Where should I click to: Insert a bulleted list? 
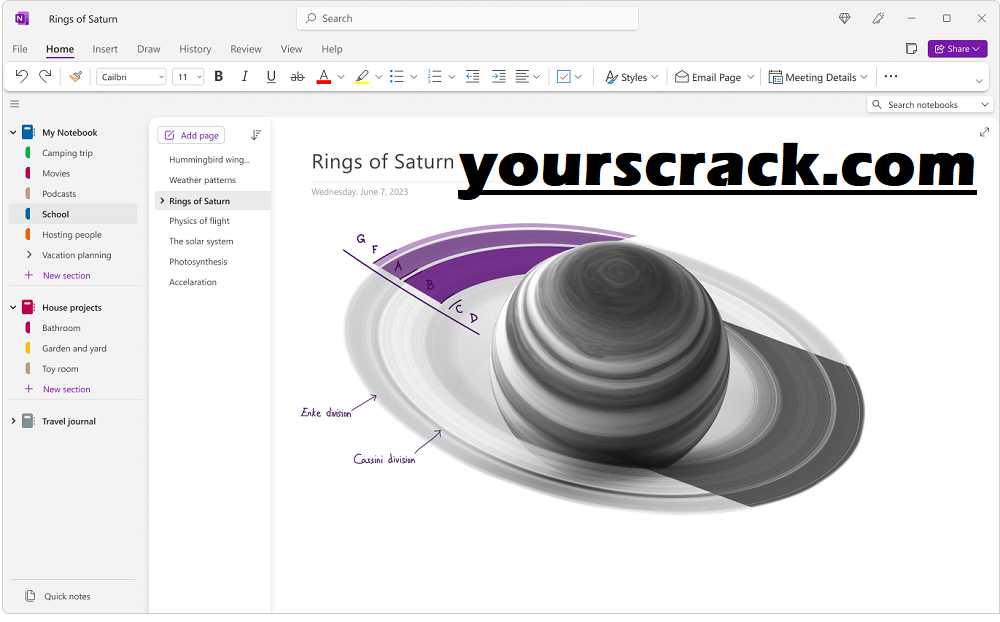pos(397,77)
